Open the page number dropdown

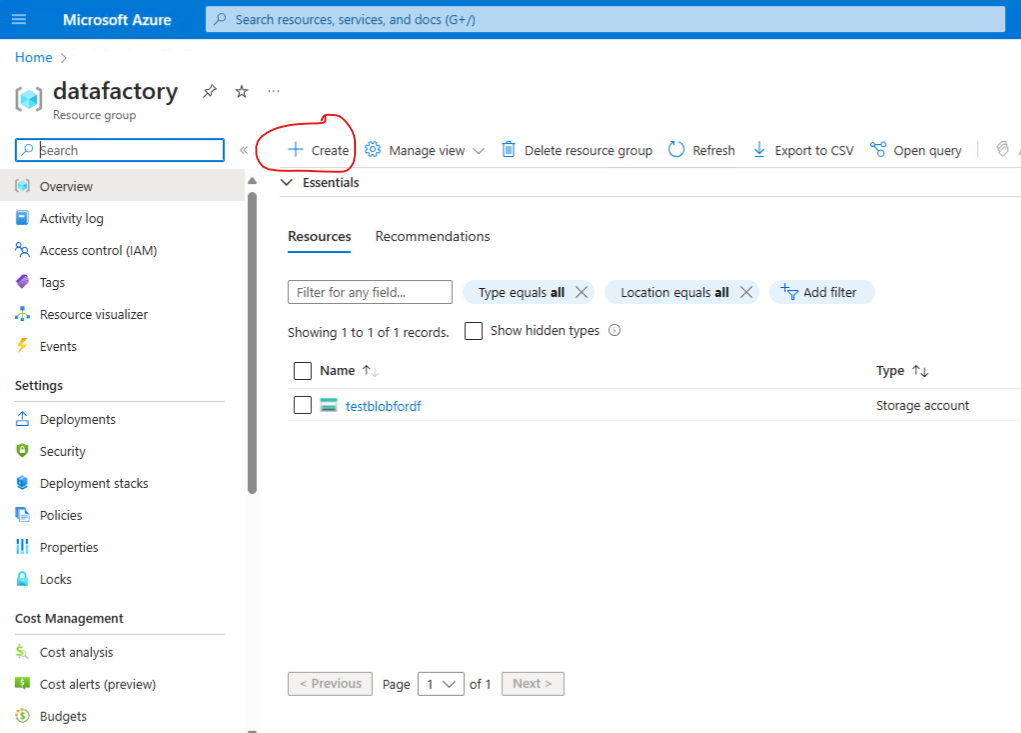(441, 684)
